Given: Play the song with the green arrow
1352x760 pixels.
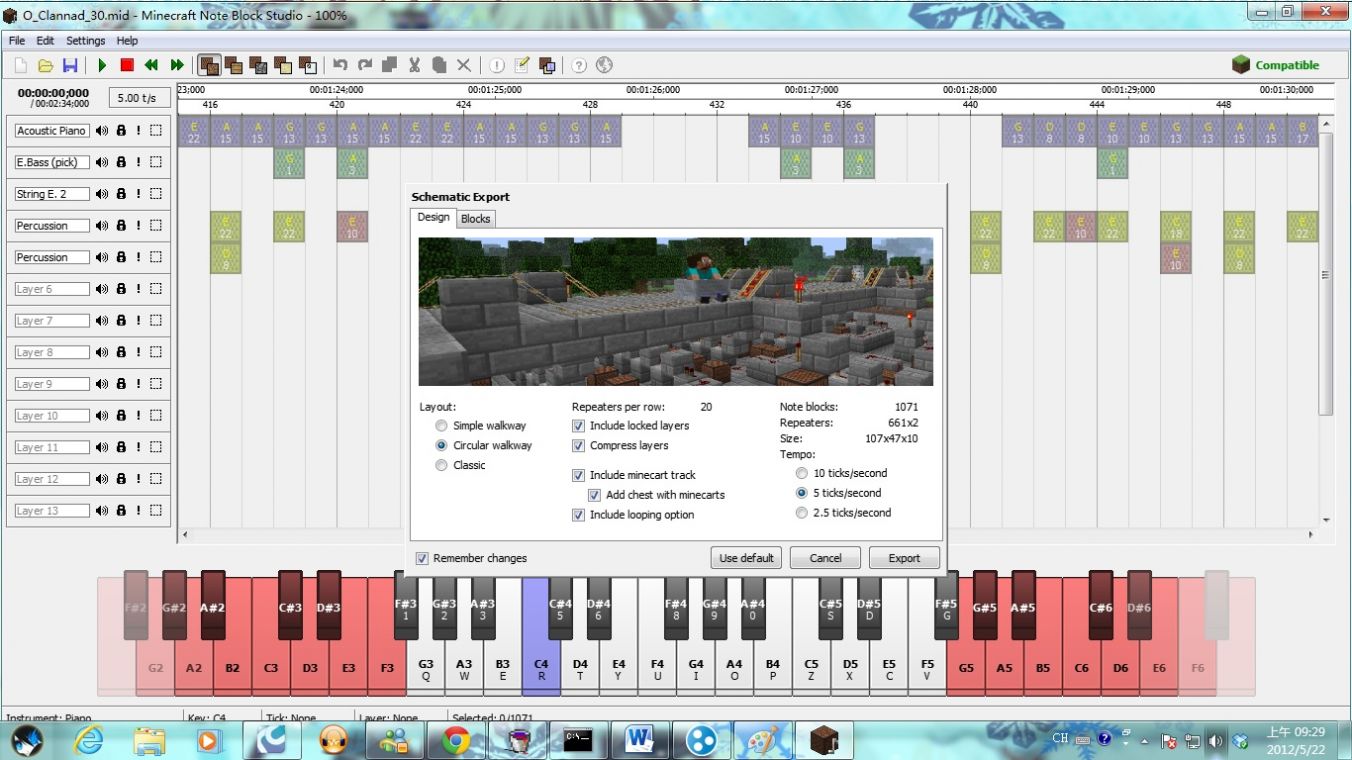Looking at the screenshot, I should (x=102, y=65).
